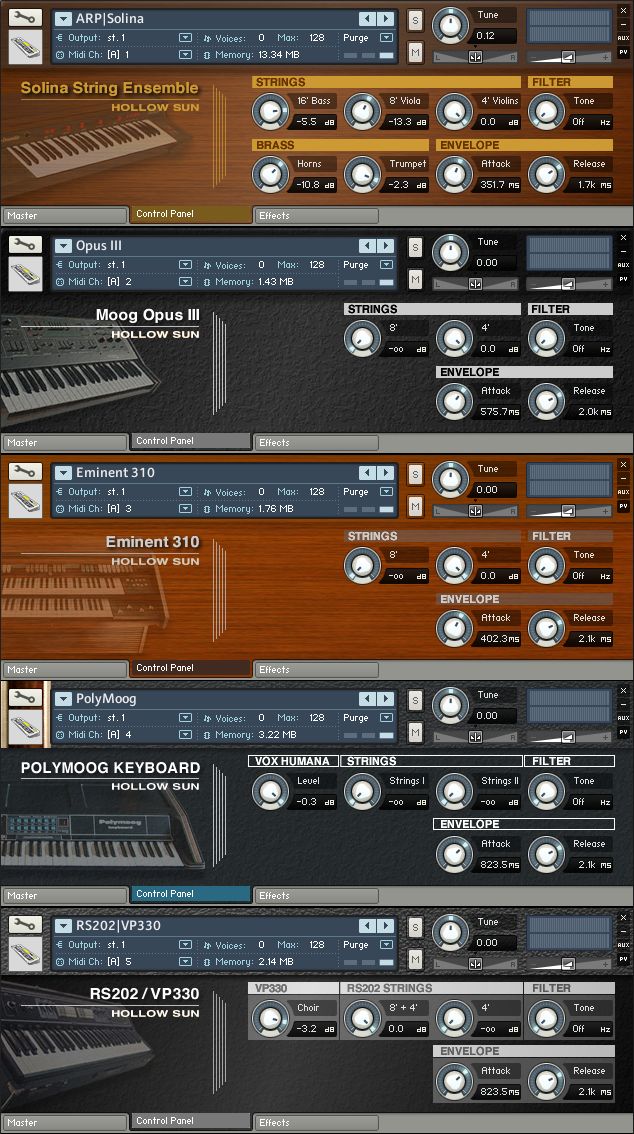
Task: Go to next preset for Opus III
Action: pos(386,246)
